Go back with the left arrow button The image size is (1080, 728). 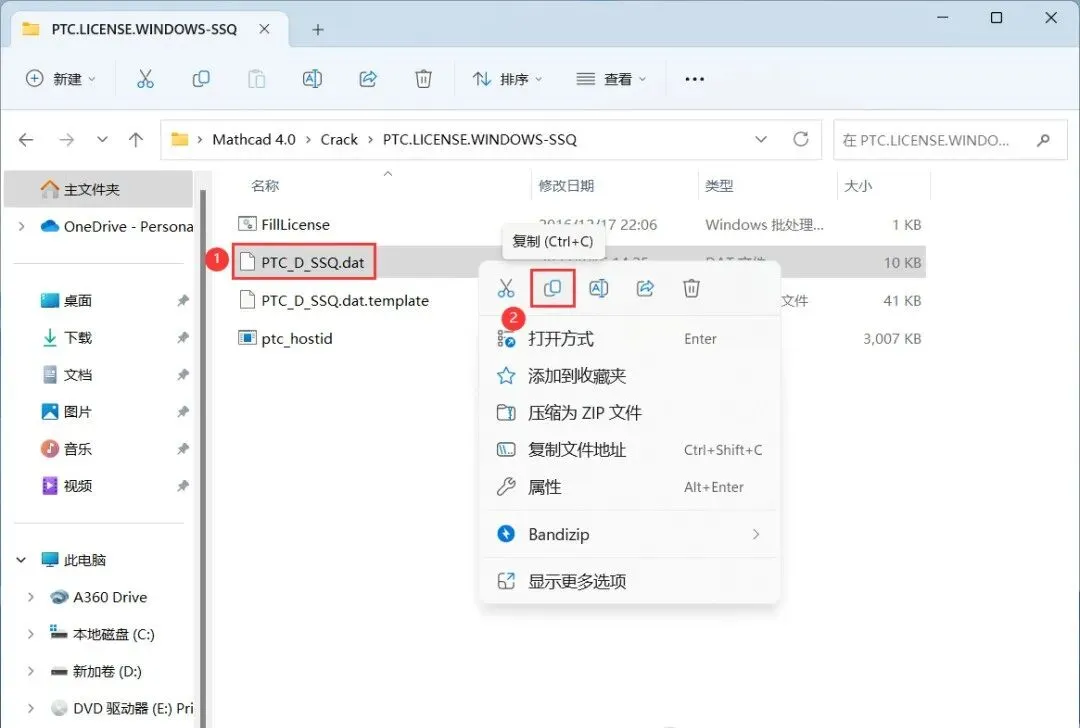(26, 140)
